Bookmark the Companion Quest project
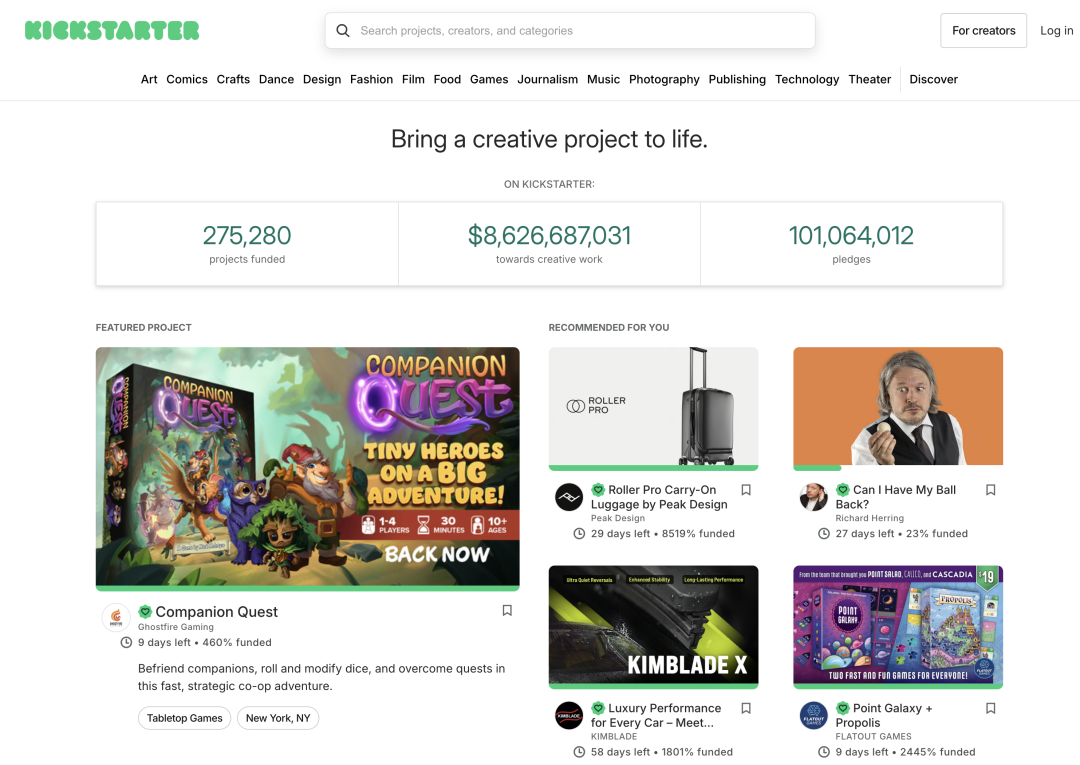Viewport: 1080px width, 765px height. click(x=507, y=610)
